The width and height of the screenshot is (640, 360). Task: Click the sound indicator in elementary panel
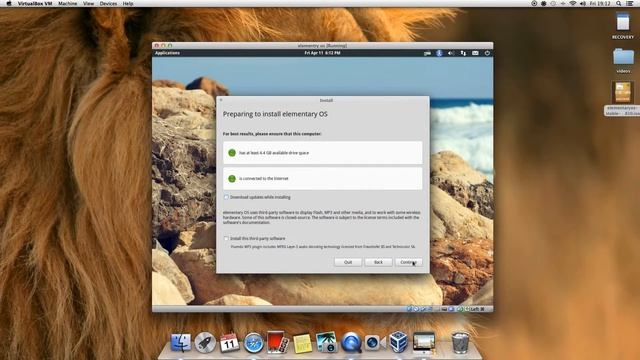(x=451, y=53)
